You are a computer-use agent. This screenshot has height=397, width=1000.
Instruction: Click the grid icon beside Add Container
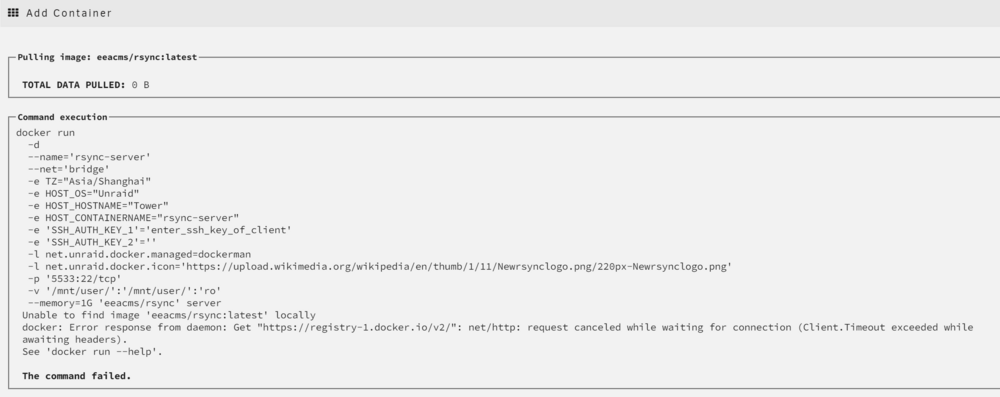tap(13, 12)
